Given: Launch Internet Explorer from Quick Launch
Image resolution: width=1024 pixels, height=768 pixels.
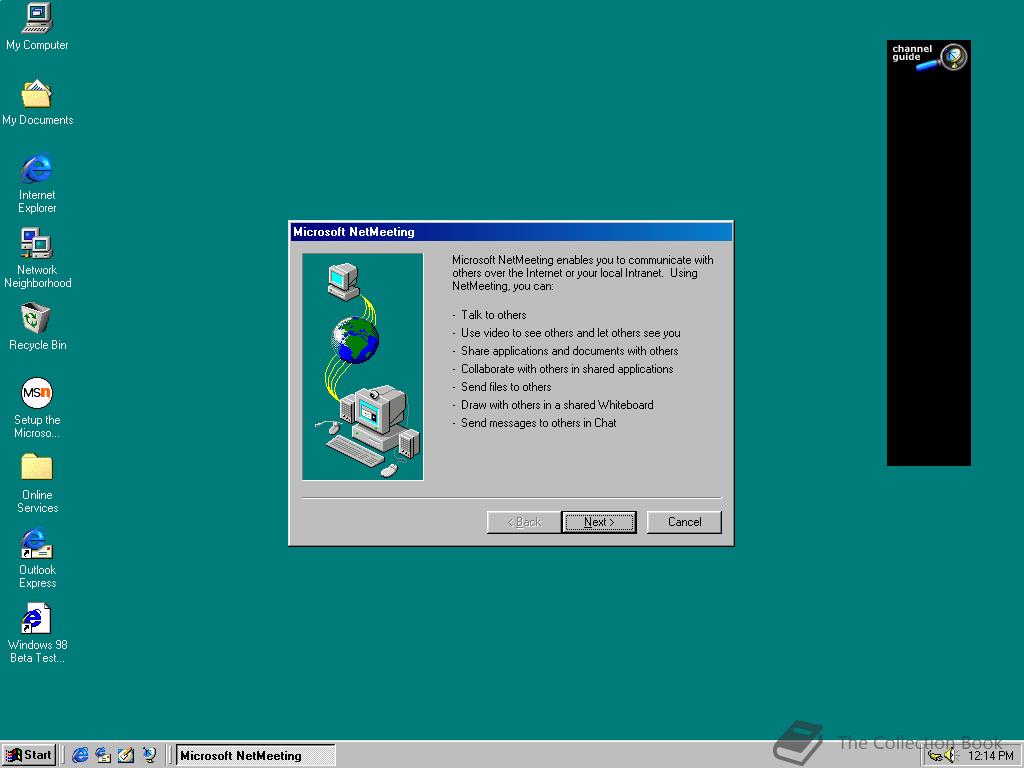Looking at the screenshot, I should 80,755.
